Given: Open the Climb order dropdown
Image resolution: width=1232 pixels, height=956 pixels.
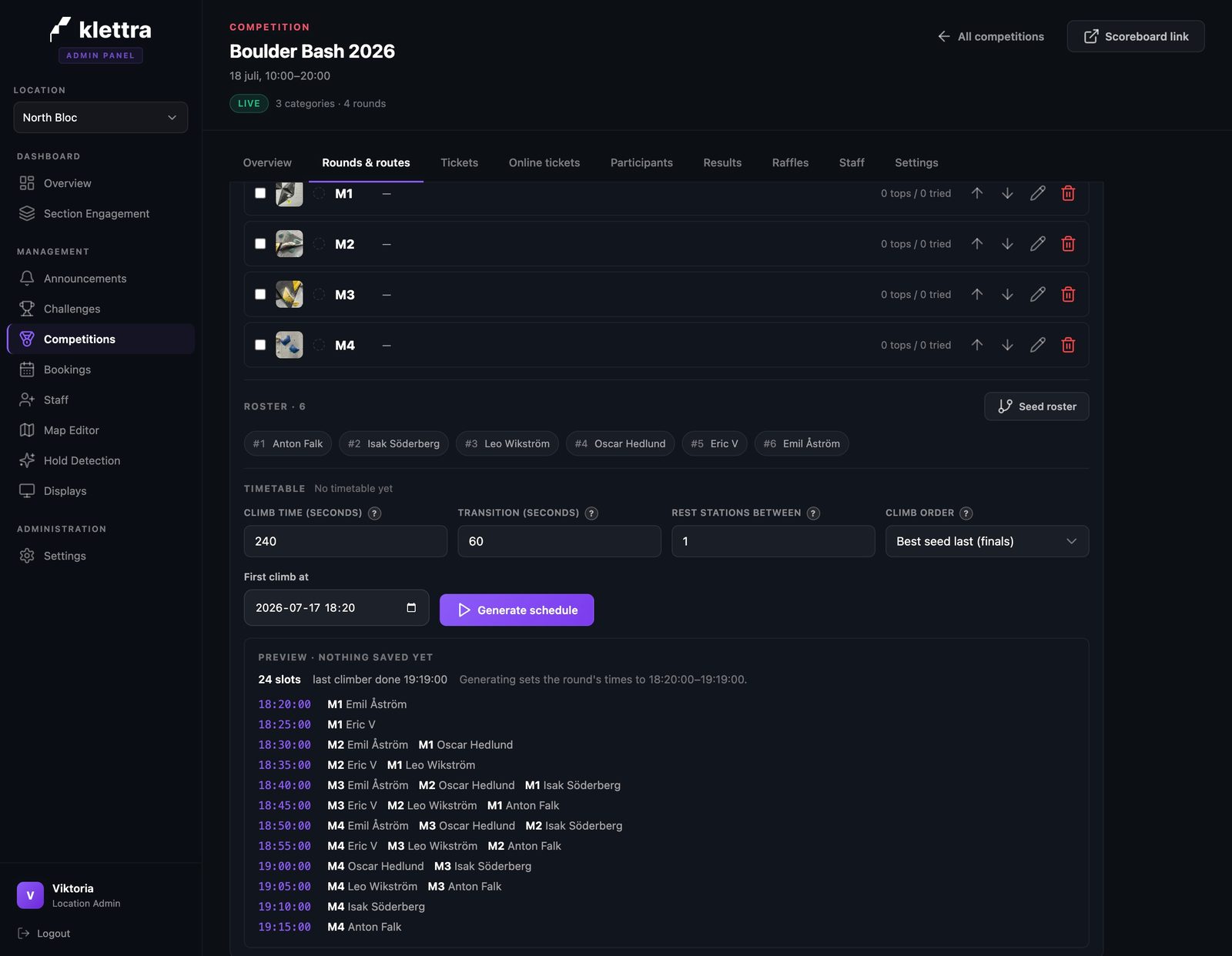Looking at the screenshot, I should pos(987,541).
